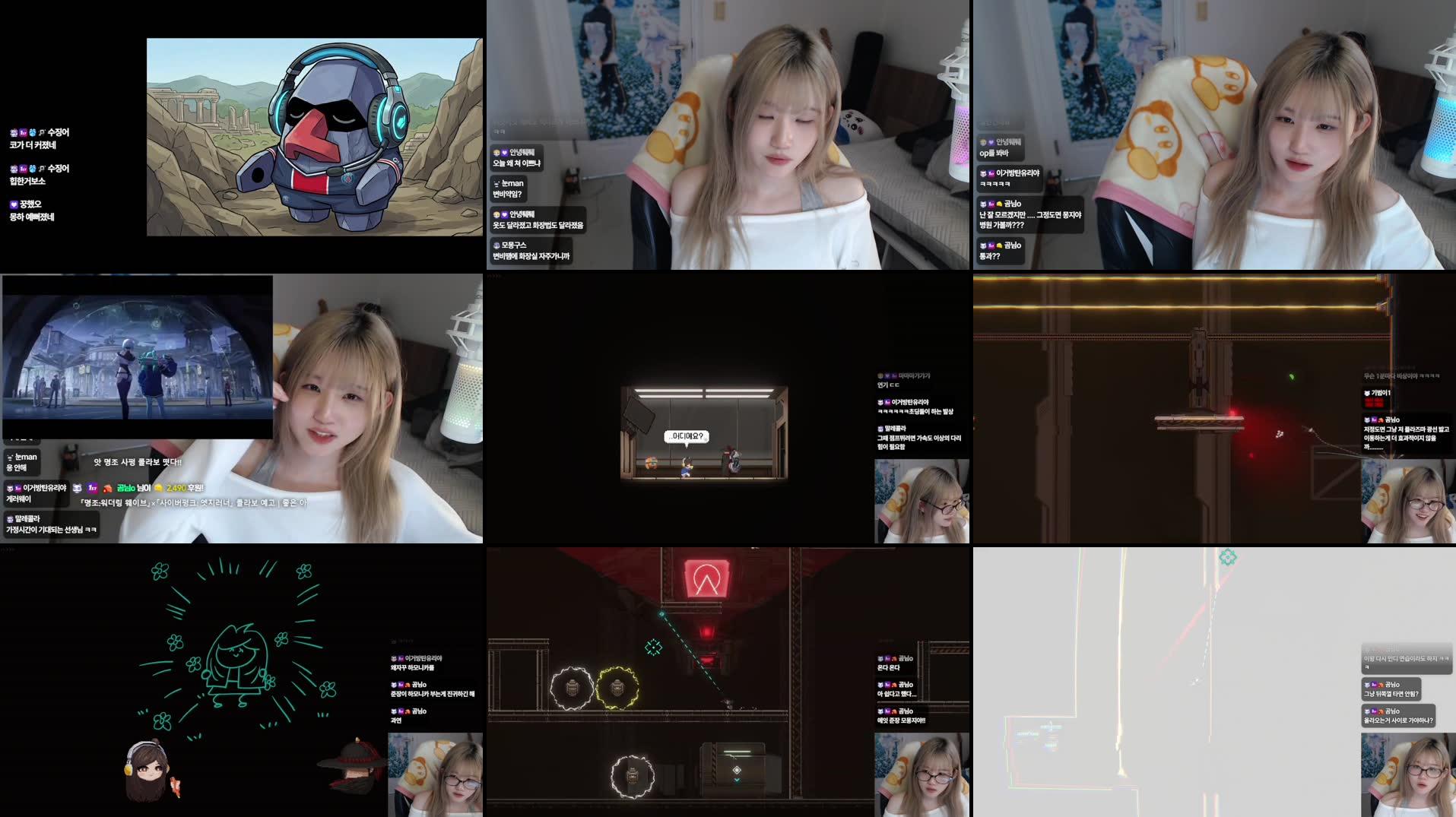1456x817 pixels.
Task: Click 곰님o's message '과연'
Action: 396,720
